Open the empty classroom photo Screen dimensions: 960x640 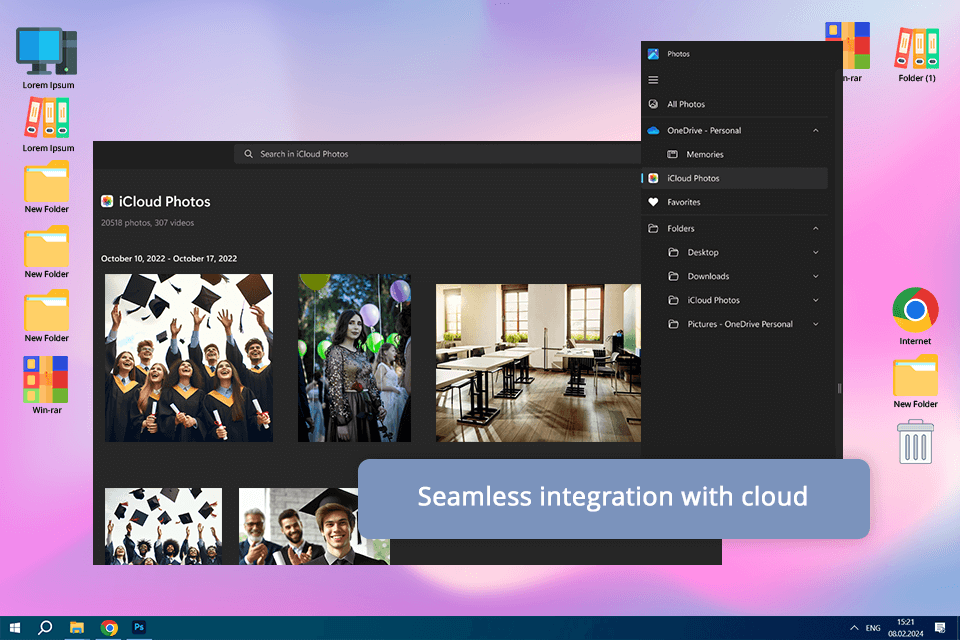tap(538, 363)
